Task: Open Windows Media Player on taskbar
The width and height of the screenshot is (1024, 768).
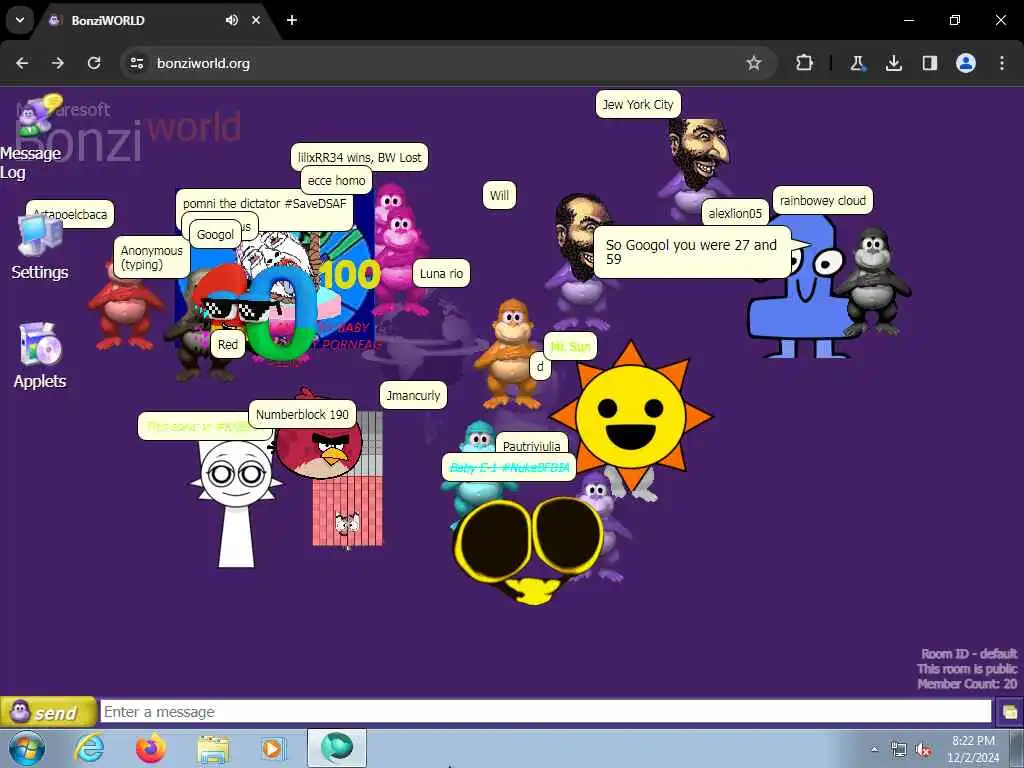Action: pyautogui.click(x=272, y=749)
